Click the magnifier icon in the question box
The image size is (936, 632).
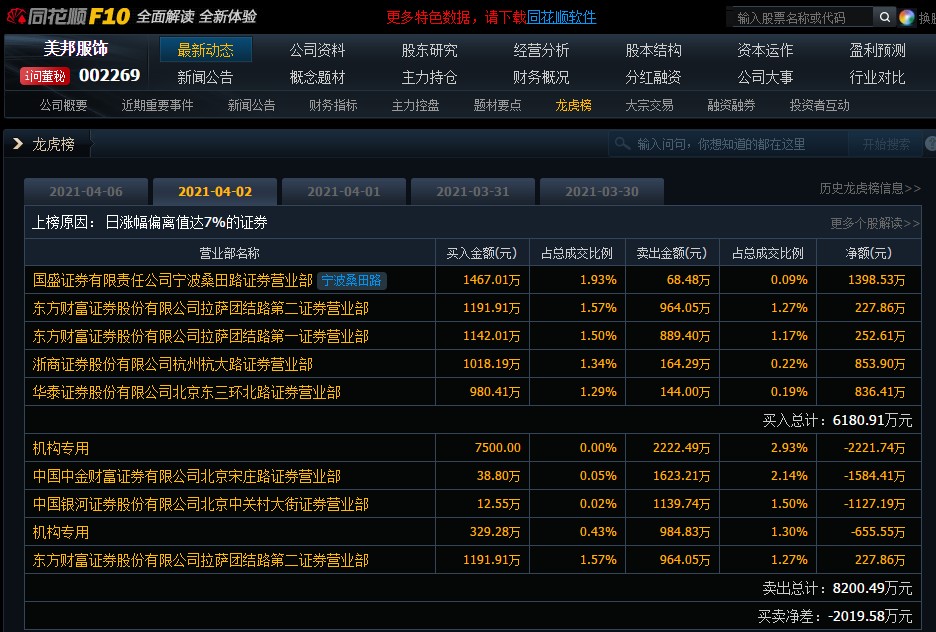(622, 144)
